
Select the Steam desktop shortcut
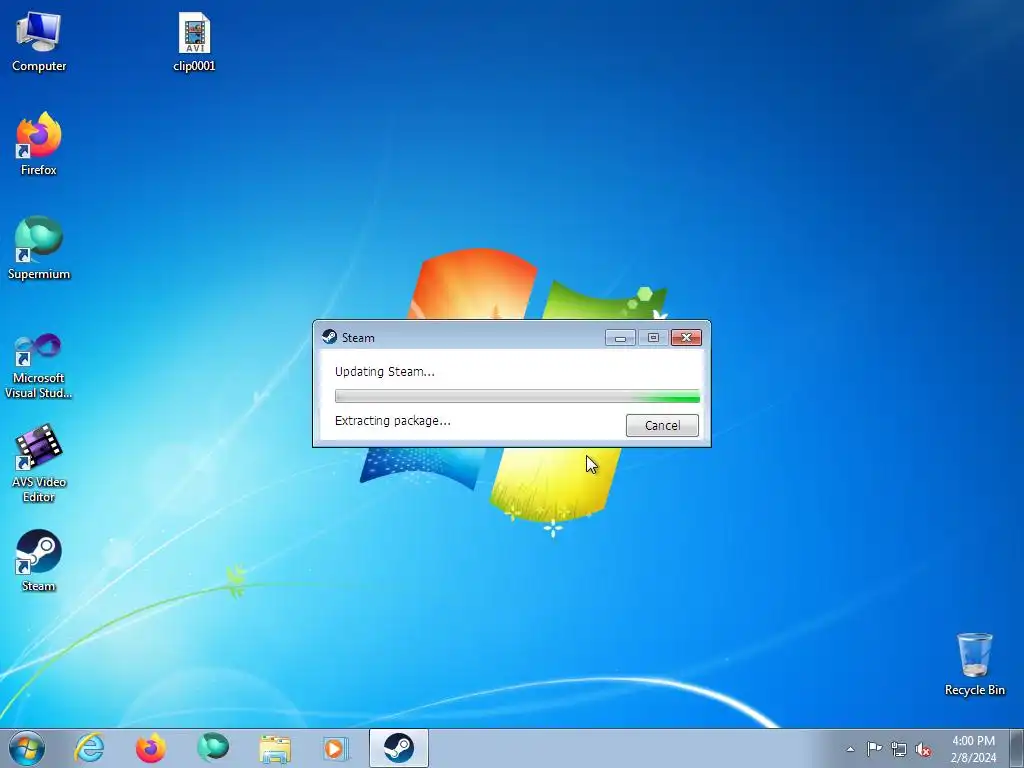click(x=39, y=561)
